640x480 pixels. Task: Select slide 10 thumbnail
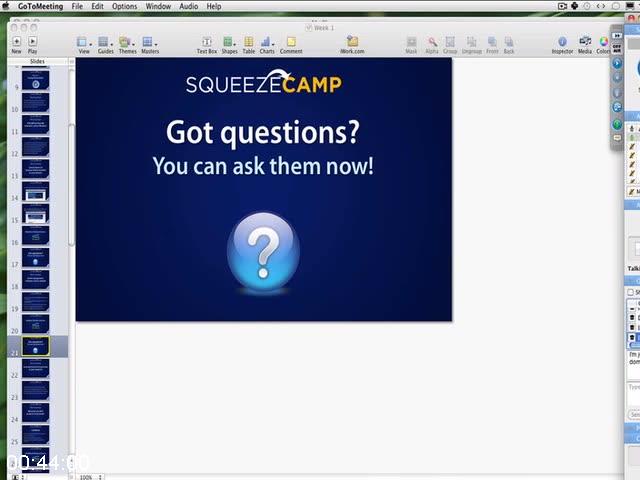(36, 102)
